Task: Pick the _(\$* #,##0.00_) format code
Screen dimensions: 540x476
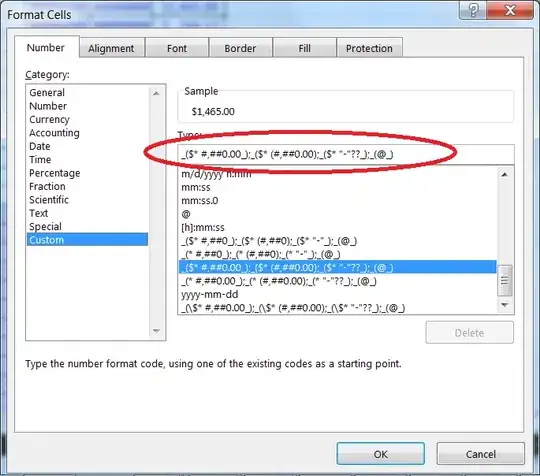Action: tap(338, 308)
